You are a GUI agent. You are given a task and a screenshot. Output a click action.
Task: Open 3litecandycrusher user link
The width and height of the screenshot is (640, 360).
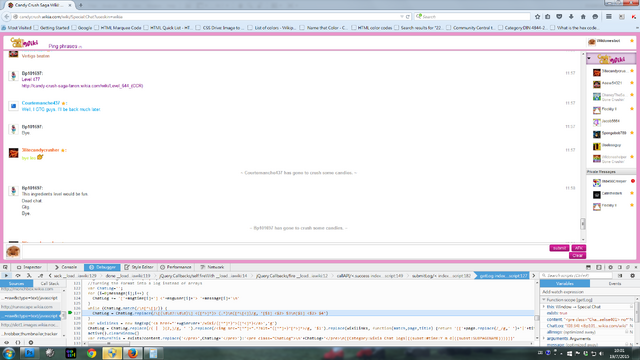(40, 150)
